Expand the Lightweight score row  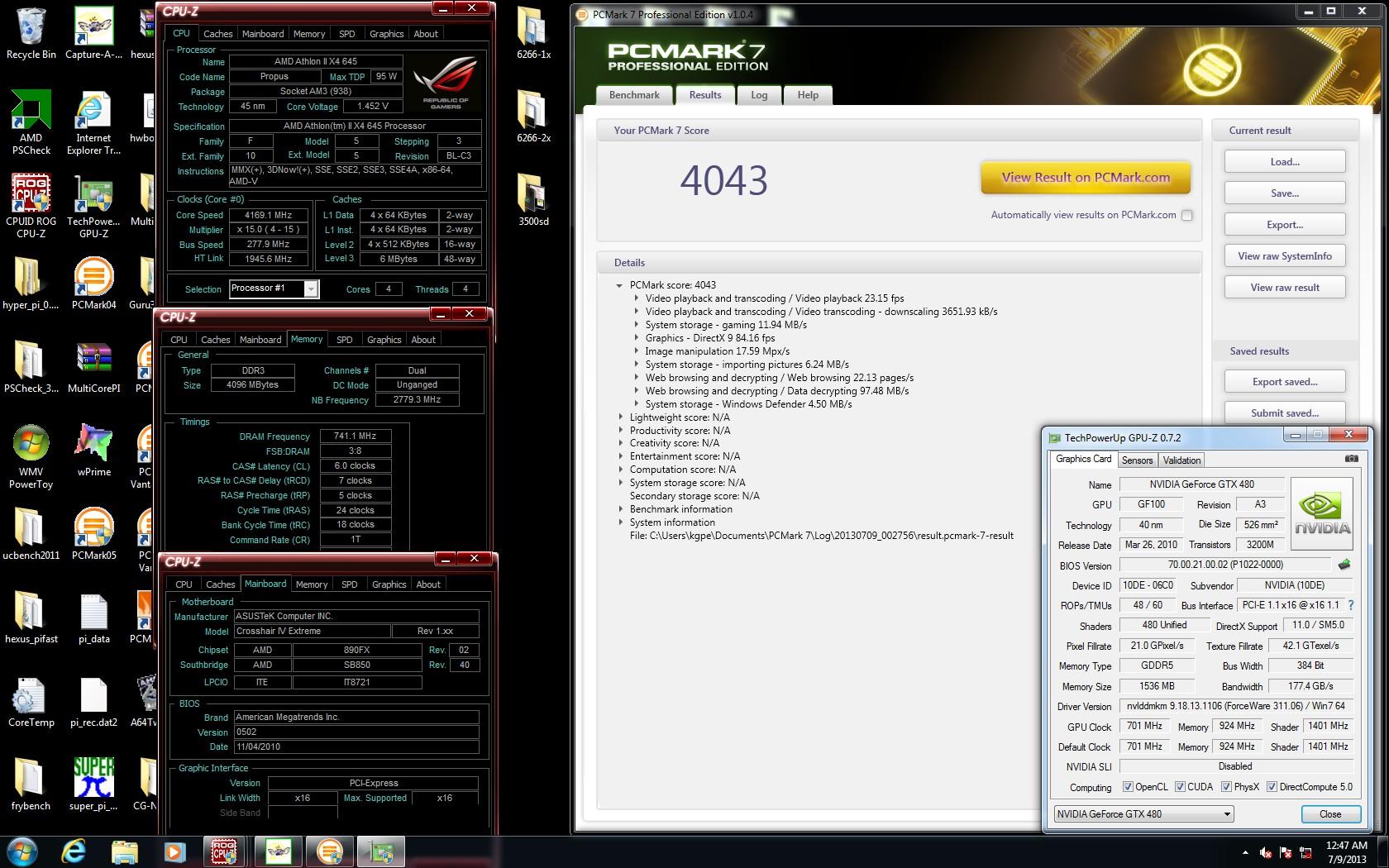[x=620, y=417]
